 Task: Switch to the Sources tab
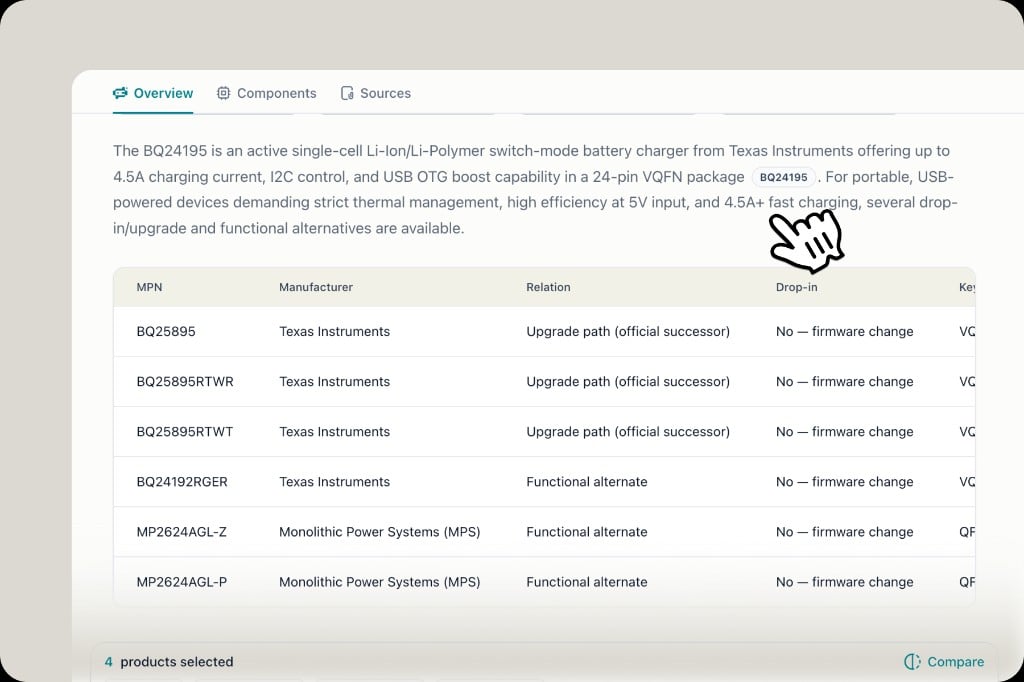[376, 93]
